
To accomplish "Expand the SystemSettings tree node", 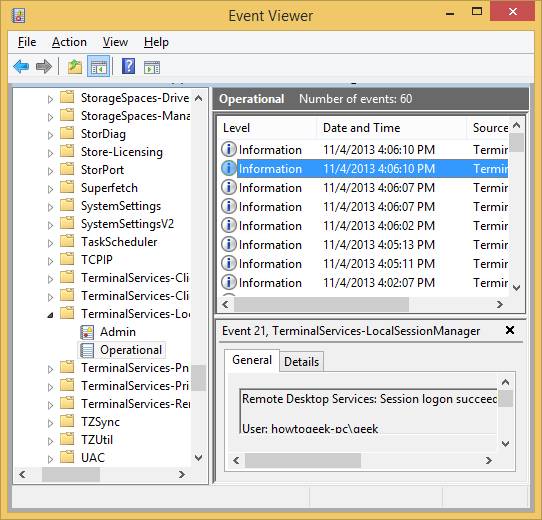I will pos(50,207).
